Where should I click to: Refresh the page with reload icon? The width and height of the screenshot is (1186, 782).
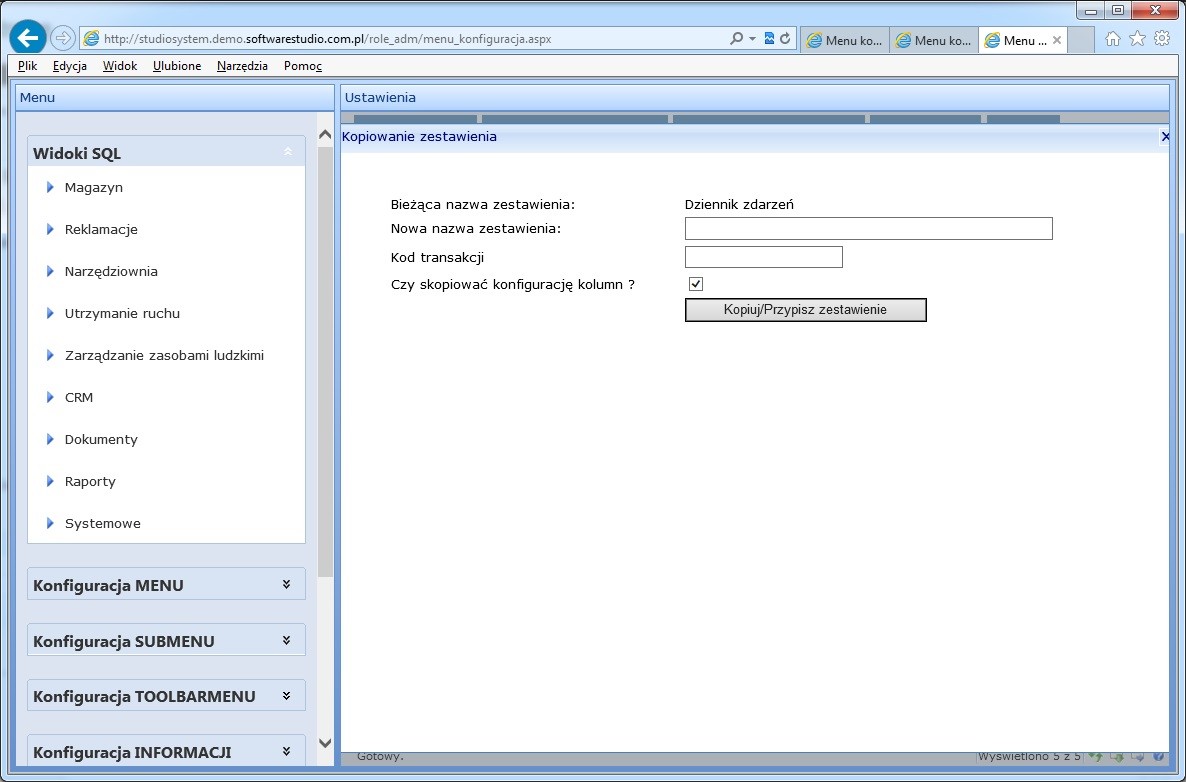click(785, 39)
